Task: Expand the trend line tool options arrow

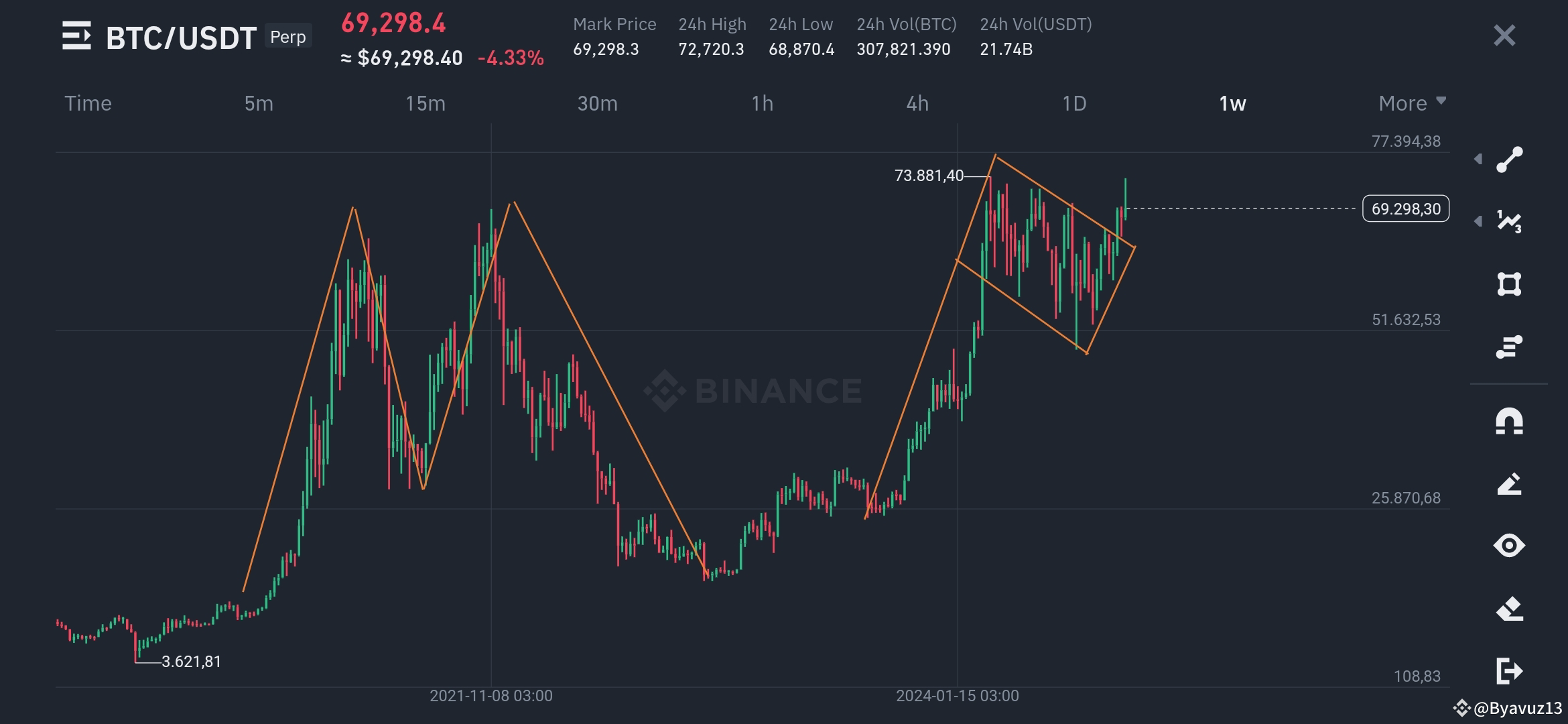Action: pyautogui.click(x=1478, y=159)
